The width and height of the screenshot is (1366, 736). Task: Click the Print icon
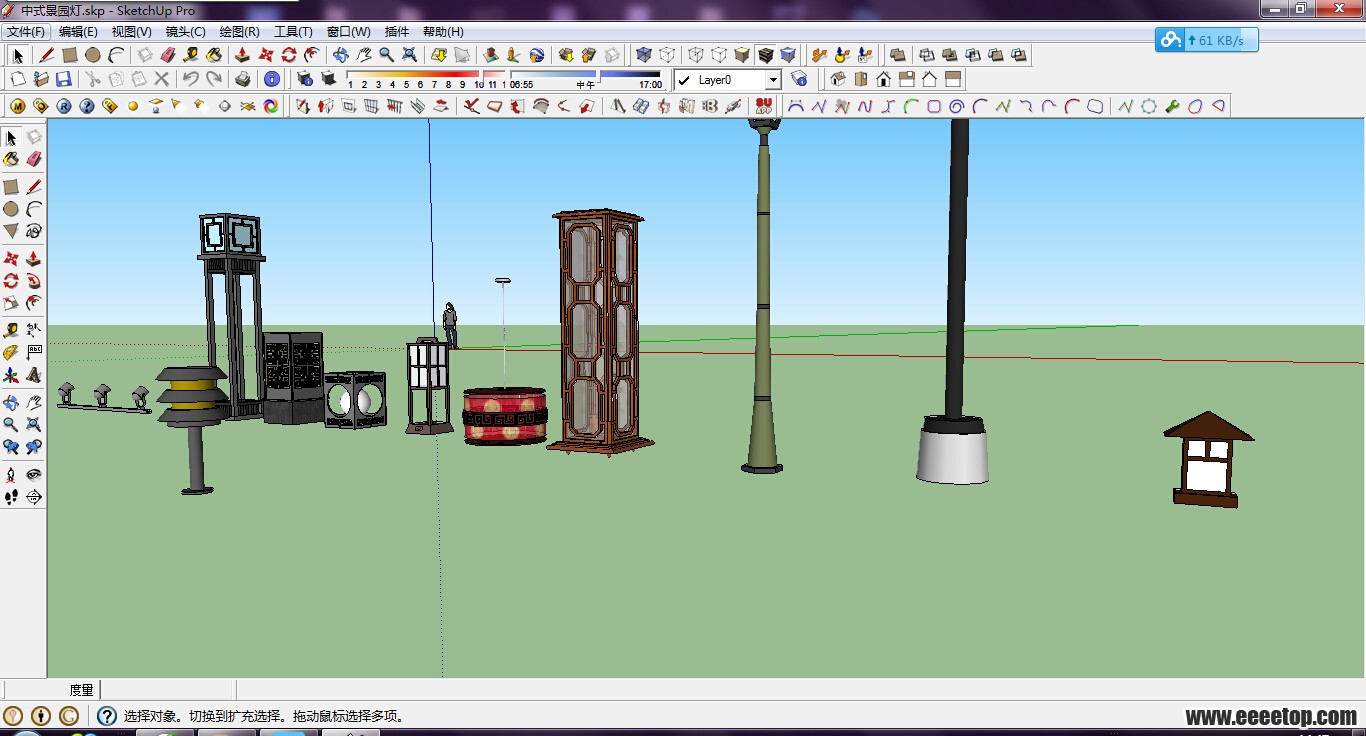242,79
